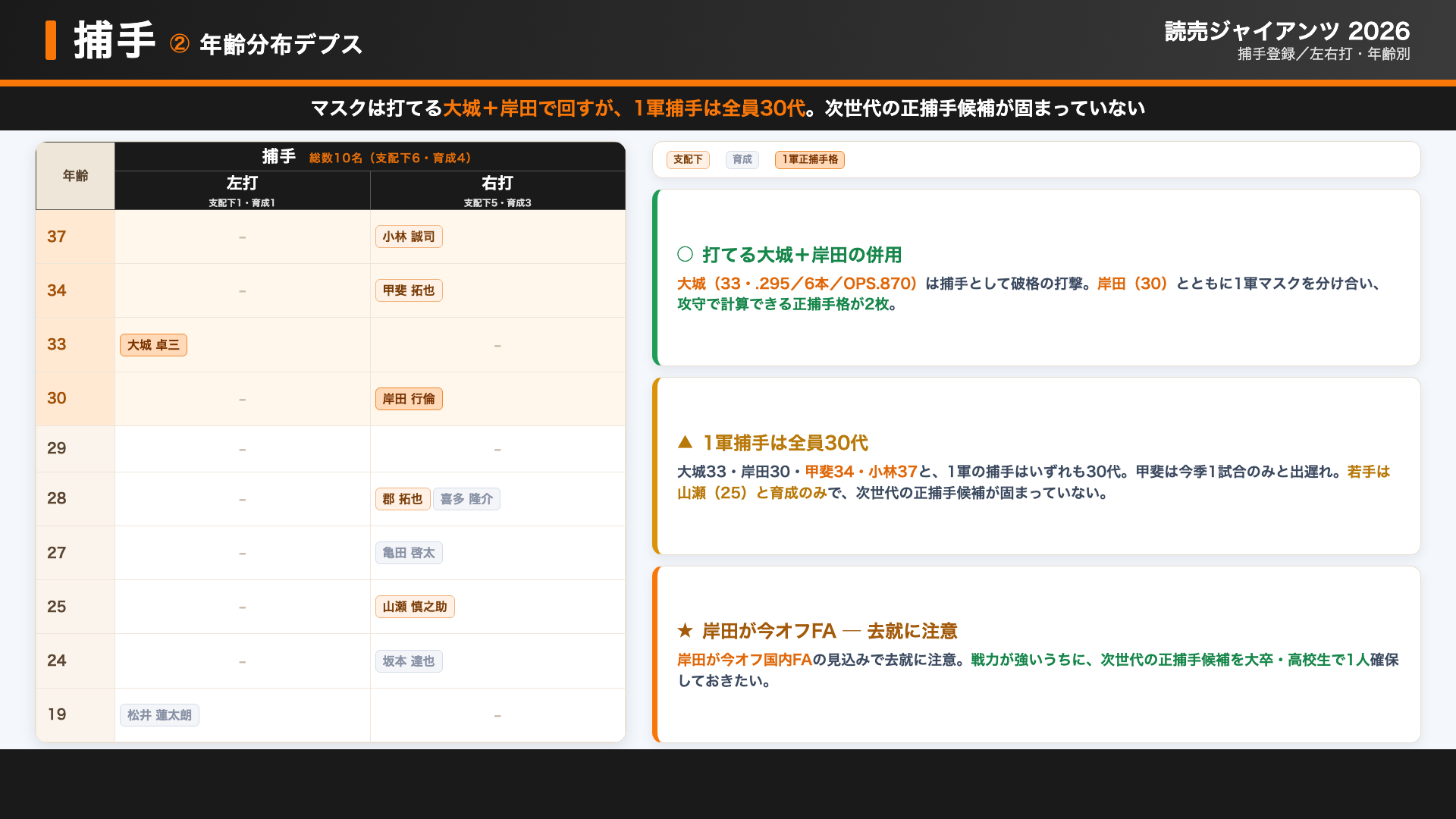The width and height of the screenshot is (1456, 819).
Task: Click the age 34 row label
Action: coord(57,290)
